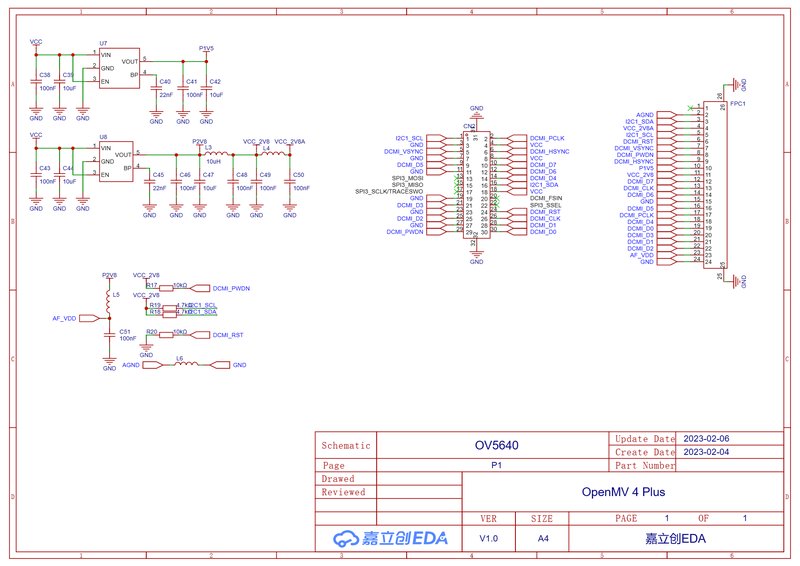This screenshot has height=566, width=800.
Task: Click the Reviewed field label
Action: click(343, 492)
